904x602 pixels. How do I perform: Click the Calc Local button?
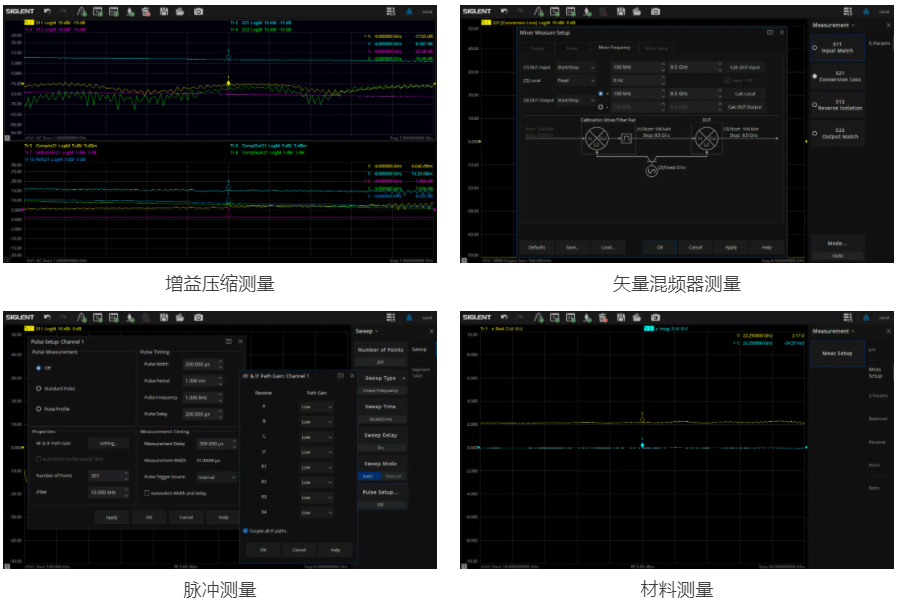click(x=743, y=93)
